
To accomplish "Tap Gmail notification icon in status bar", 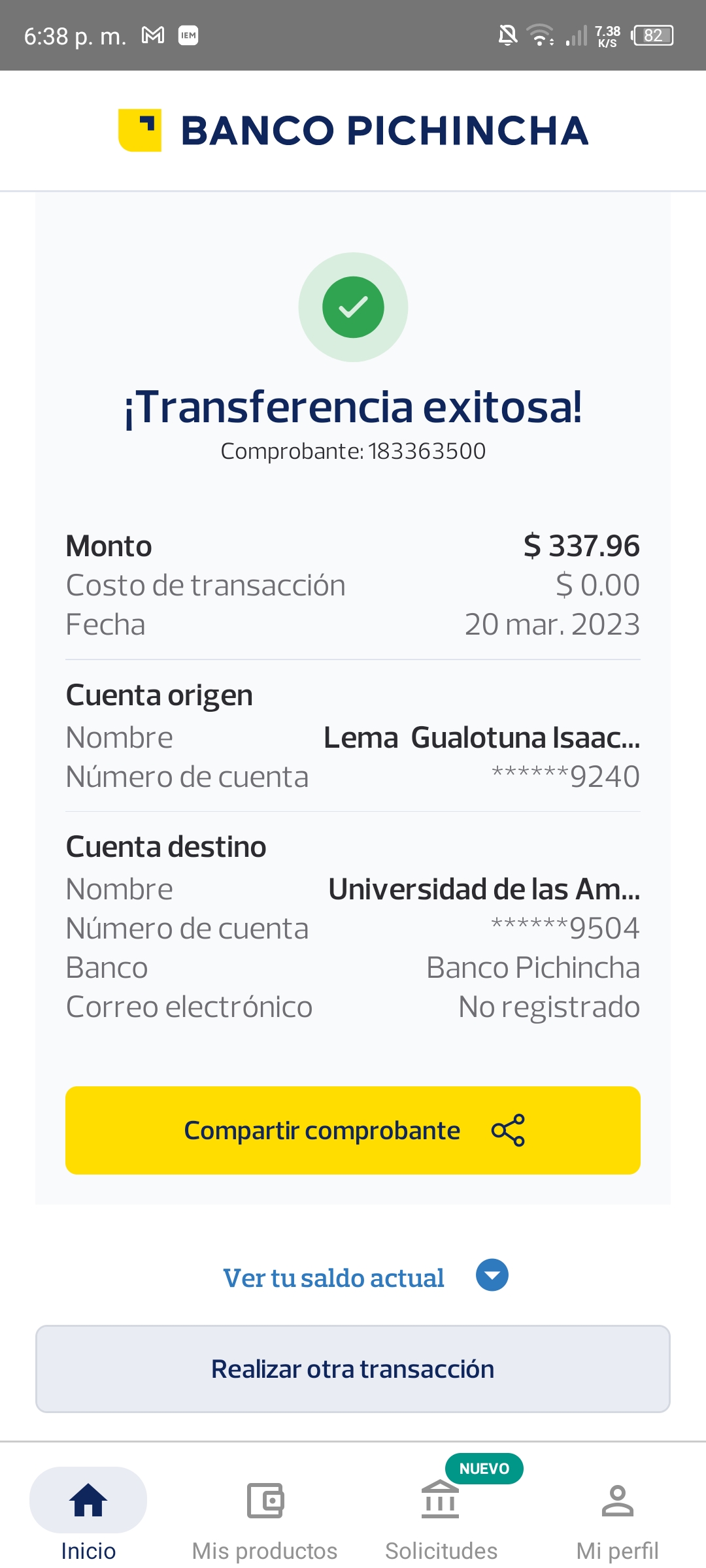I will tap(153, 35).
